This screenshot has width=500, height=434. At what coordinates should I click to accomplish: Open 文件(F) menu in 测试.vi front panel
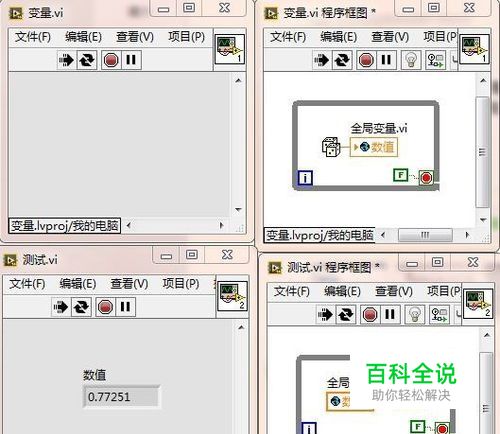click(x=27, y=284)
